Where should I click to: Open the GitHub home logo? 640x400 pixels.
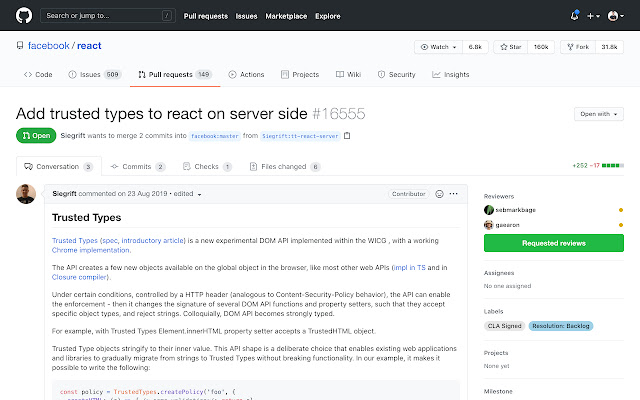pos(24,16)
